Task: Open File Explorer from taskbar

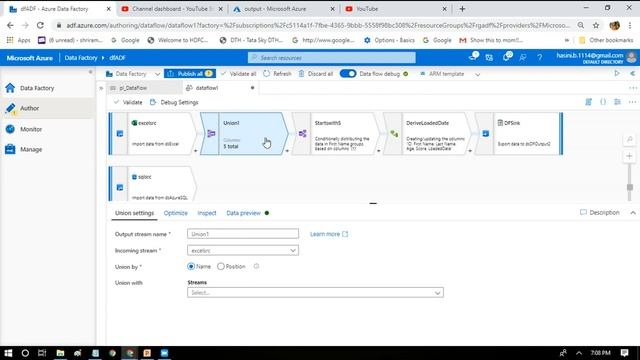Action: point(60,353)
